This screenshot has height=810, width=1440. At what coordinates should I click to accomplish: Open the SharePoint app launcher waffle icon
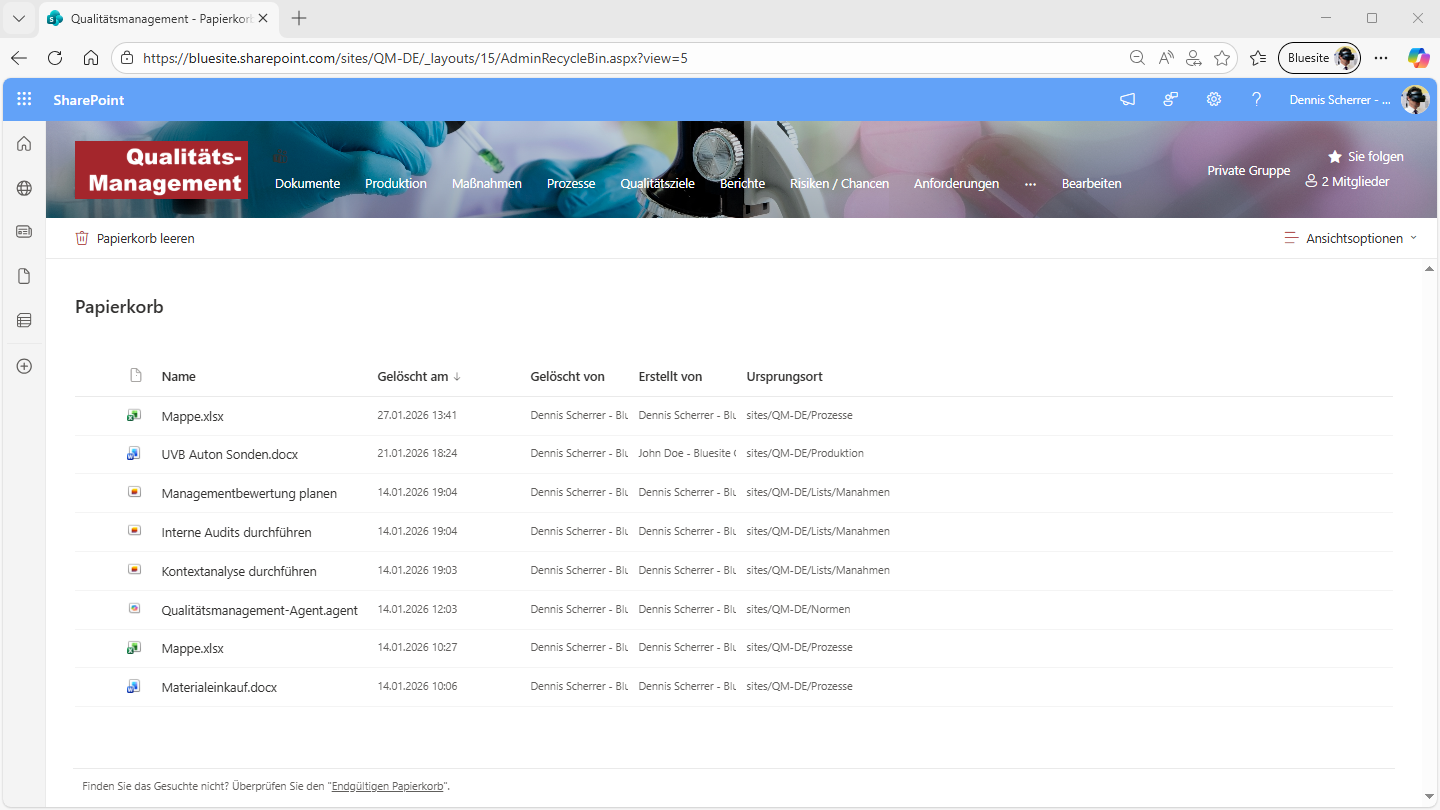24,99
